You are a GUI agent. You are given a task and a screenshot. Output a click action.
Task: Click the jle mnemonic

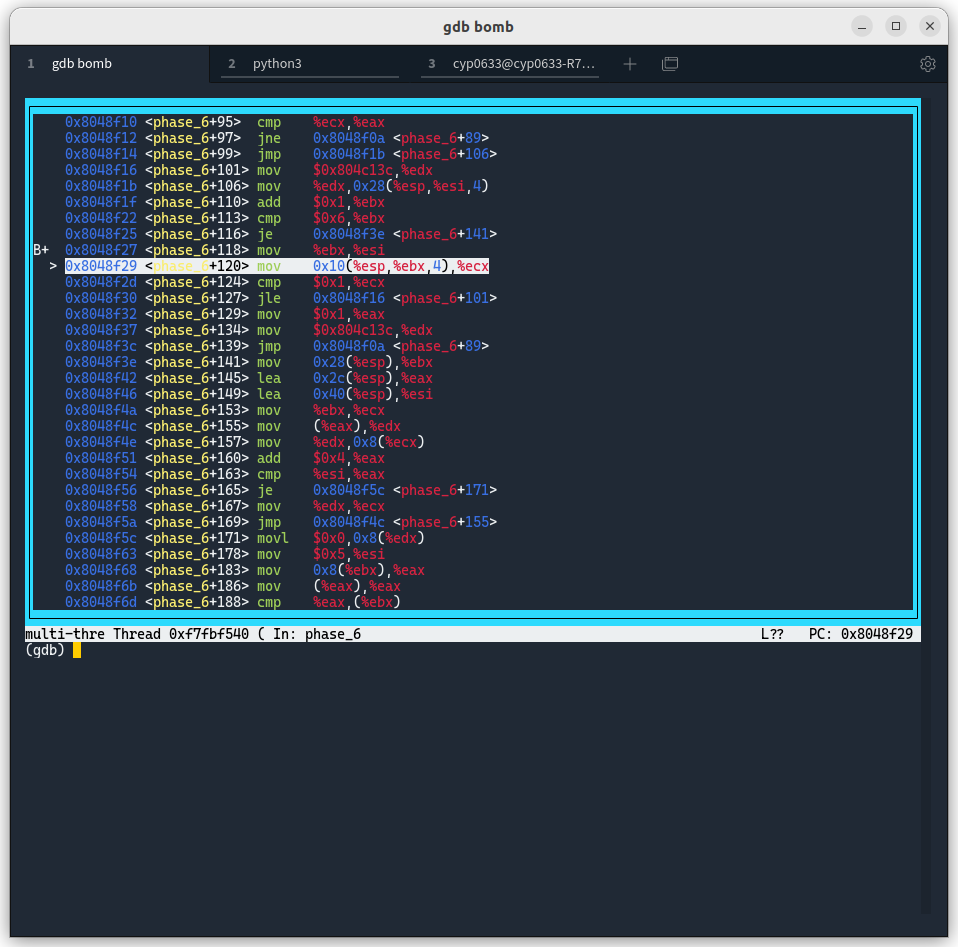coord(269,298)
